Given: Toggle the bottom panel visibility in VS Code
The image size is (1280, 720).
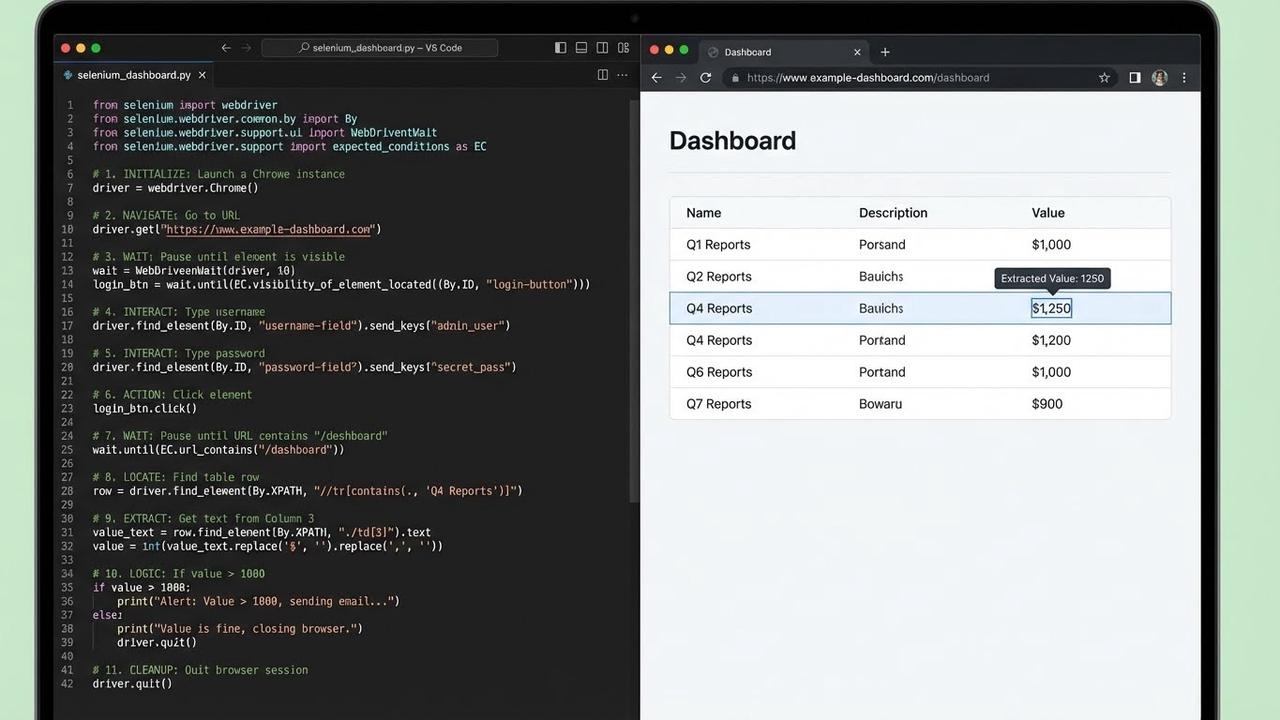Looking at the screenshot, I should click(x=581, y=47).
